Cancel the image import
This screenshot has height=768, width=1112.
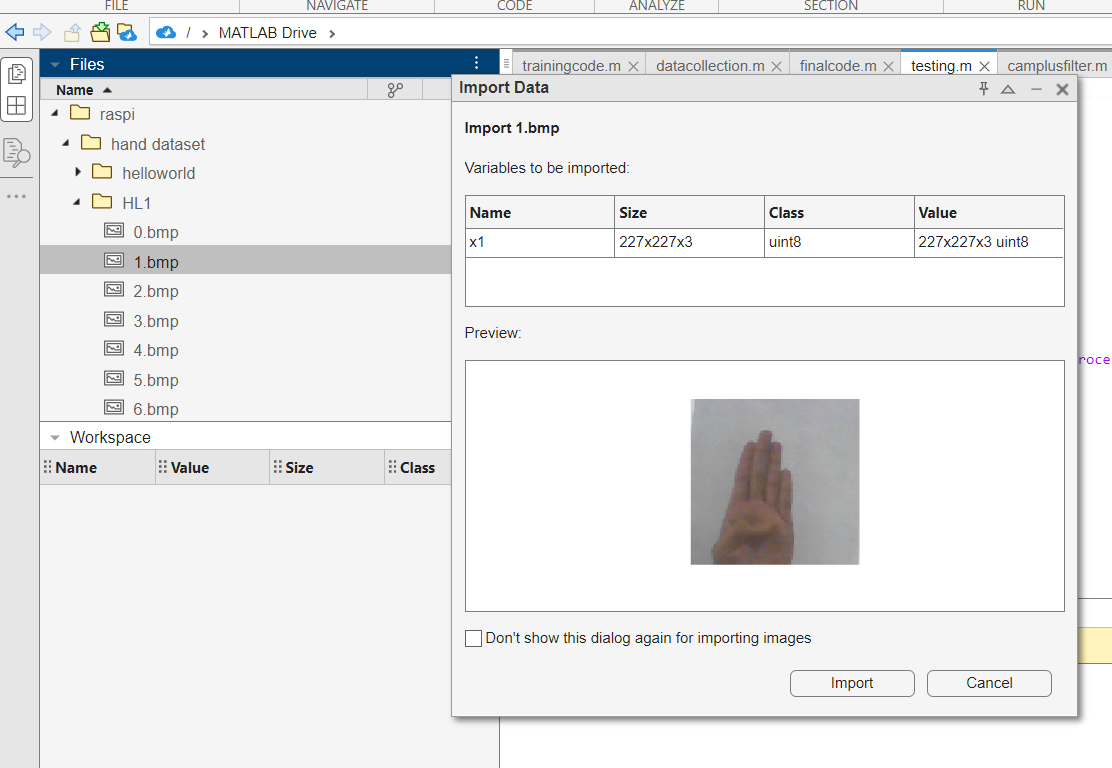(988, 683)
